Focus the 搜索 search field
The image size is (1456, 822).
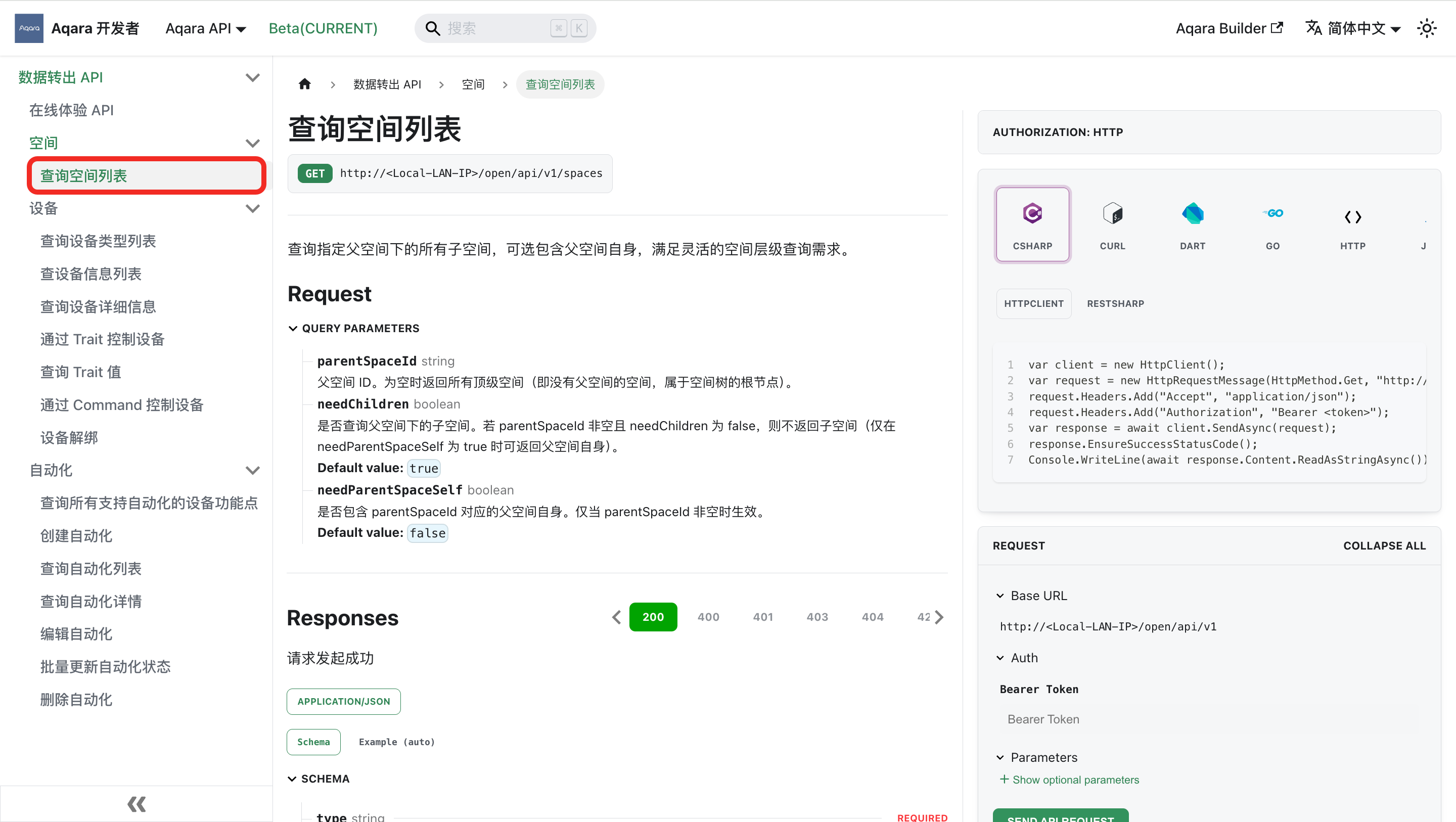505,28
